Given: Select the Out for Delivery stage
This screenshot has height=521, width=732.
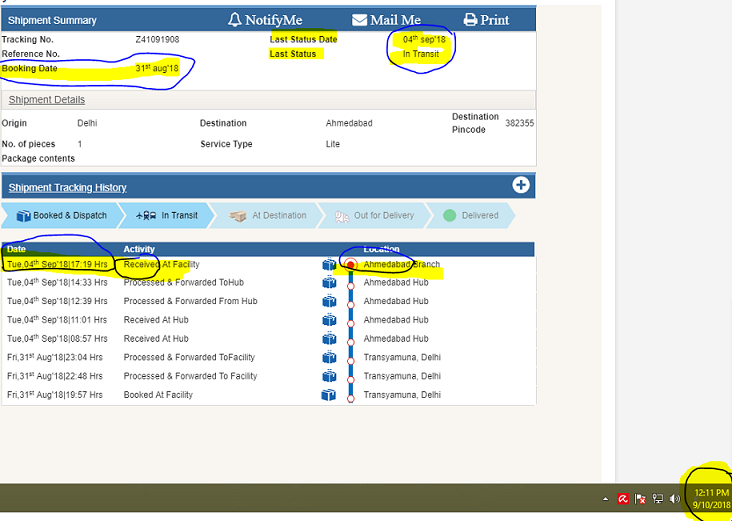Looking at the screenshot, I should pos(373,215).
